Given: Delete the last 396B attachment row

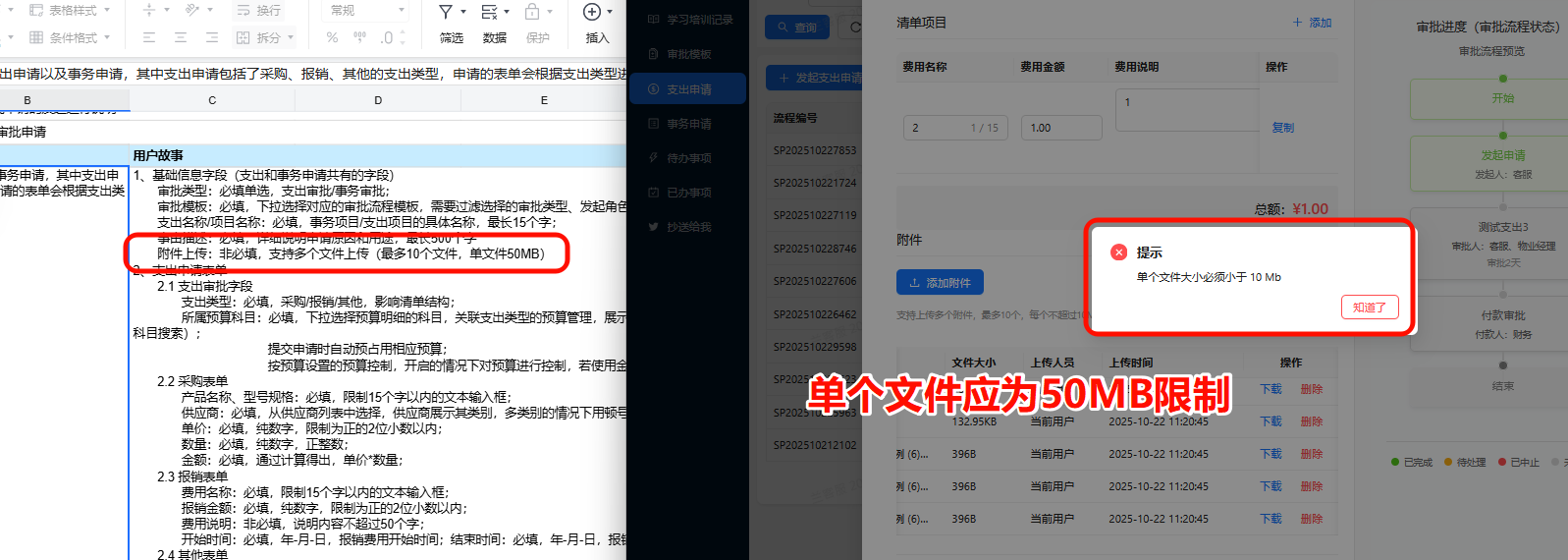Looking at the screenshot, I should pyautogui.click(x=1312, y=519).
